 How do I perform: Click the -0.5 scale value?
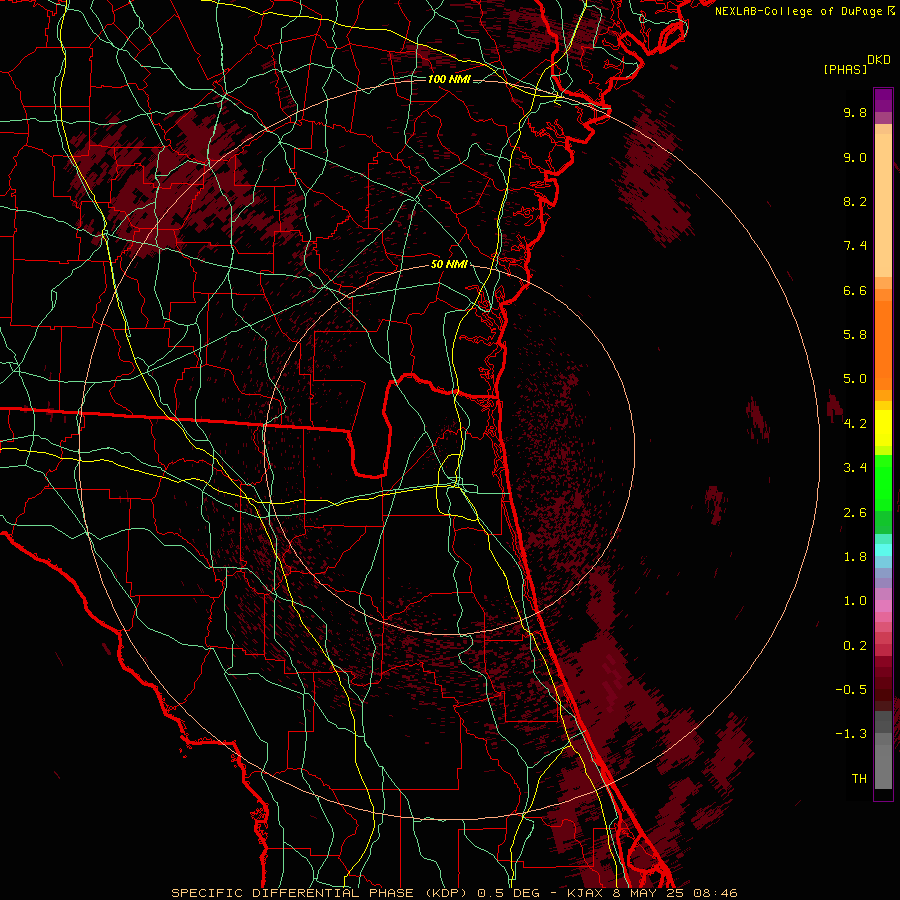[851, 690]
